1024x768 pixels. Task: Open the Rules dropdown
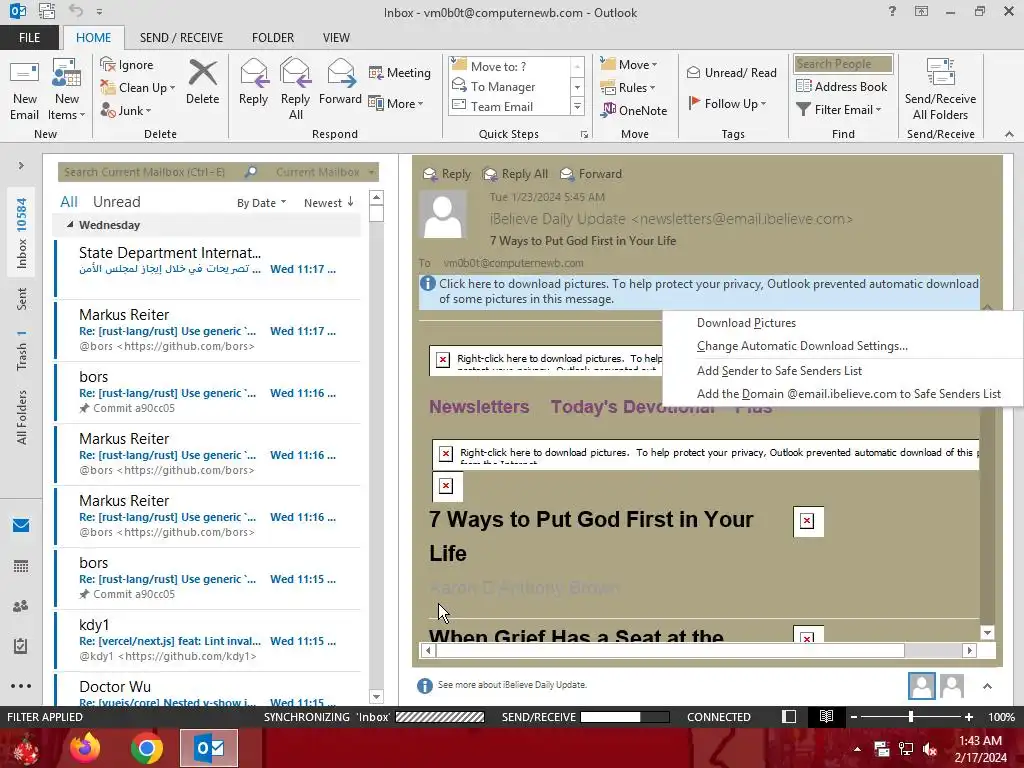(x=628, y=88)
